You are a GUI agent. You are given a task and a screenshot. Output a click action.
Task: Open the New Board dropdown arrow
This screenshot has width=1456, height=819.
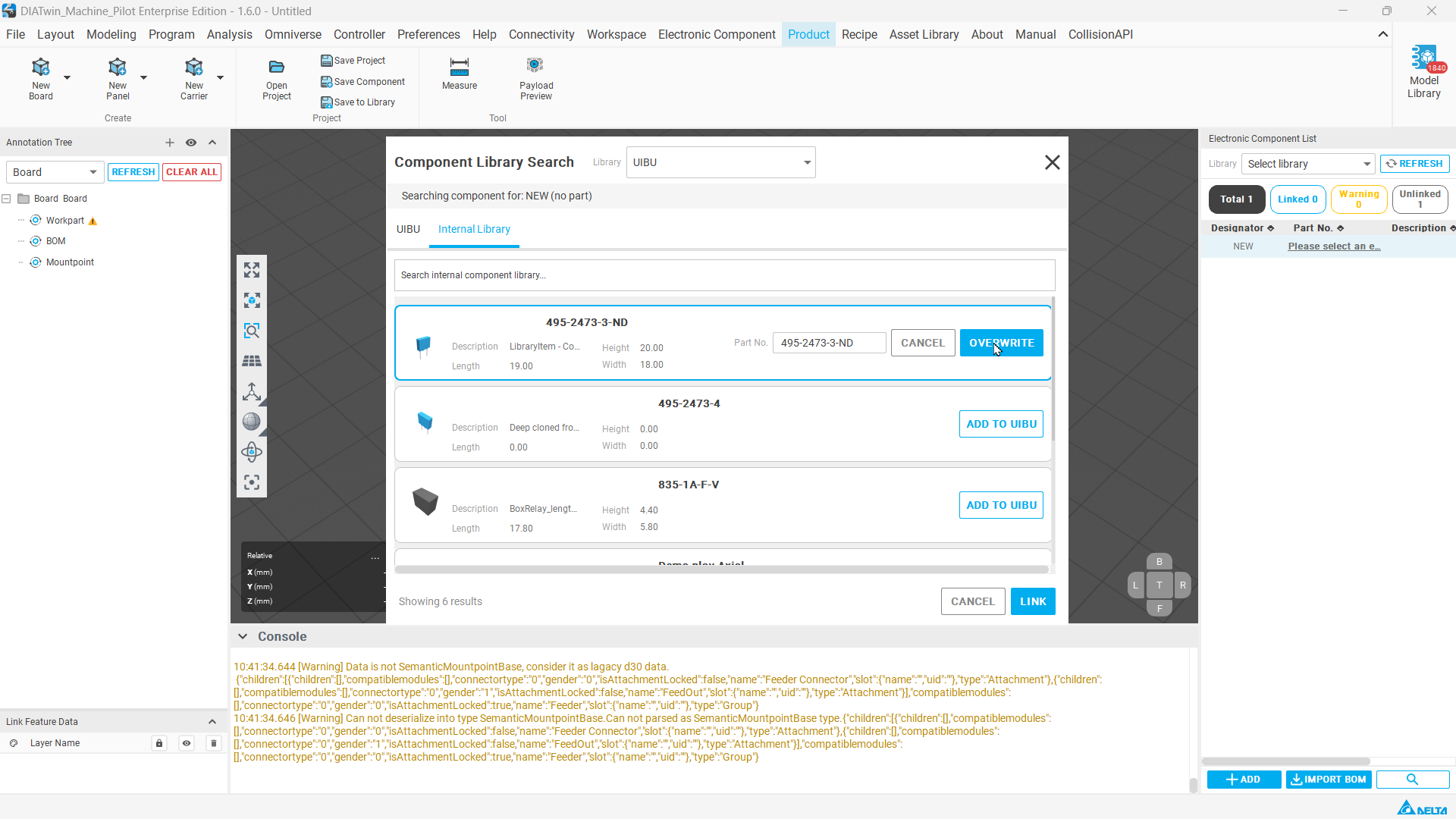67,77
